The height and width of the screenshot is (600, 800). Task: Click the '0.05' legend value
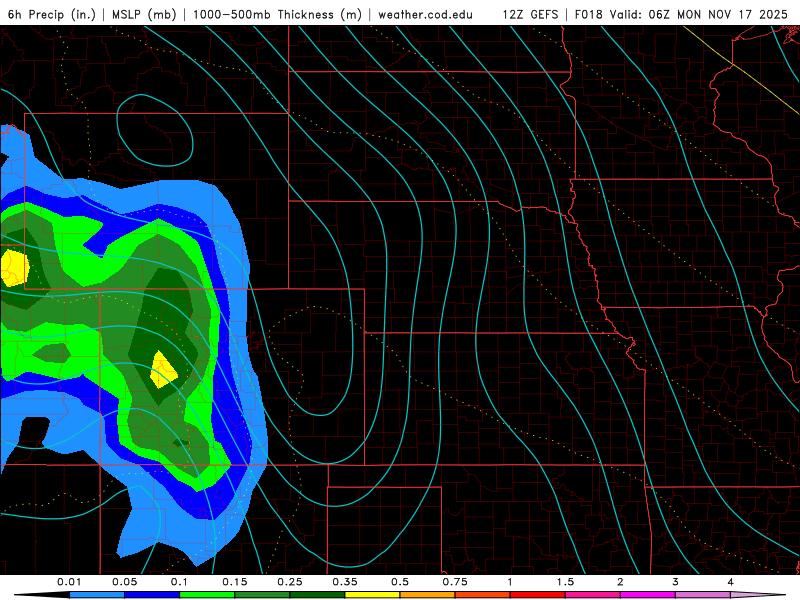(124, 582)
